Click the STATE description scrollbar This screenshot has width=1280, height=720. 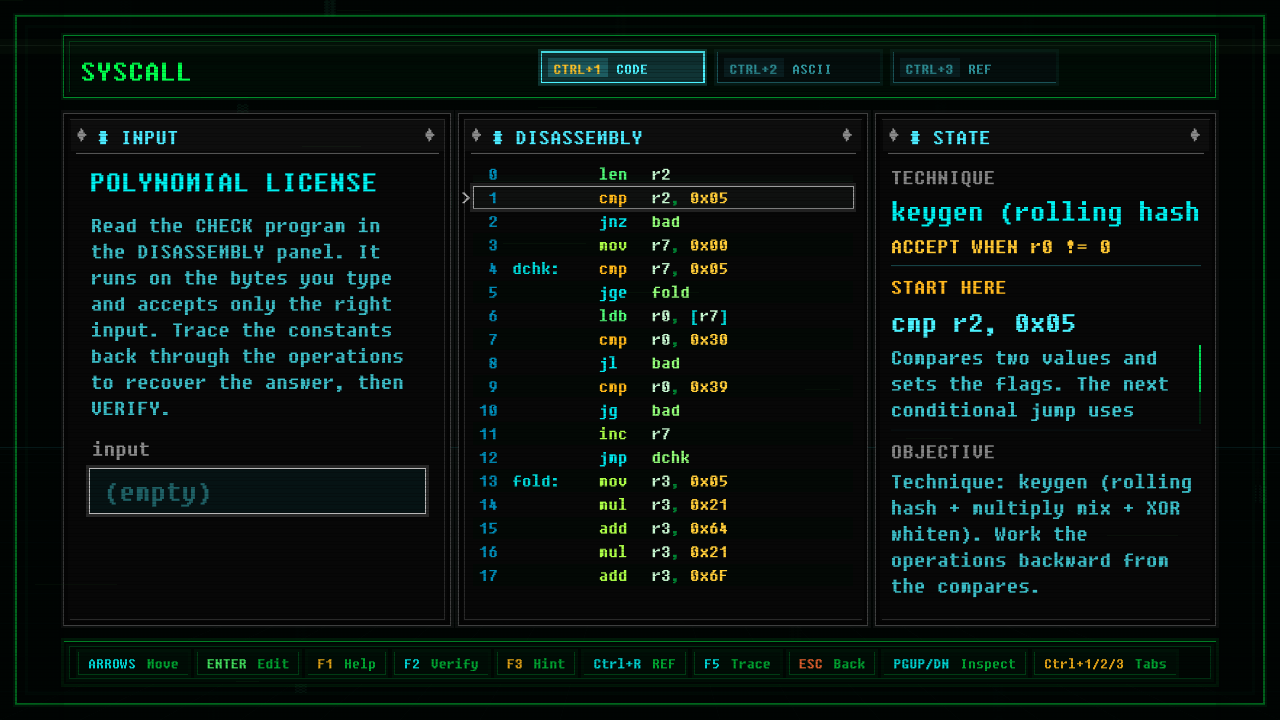[x=1199, y=384]
